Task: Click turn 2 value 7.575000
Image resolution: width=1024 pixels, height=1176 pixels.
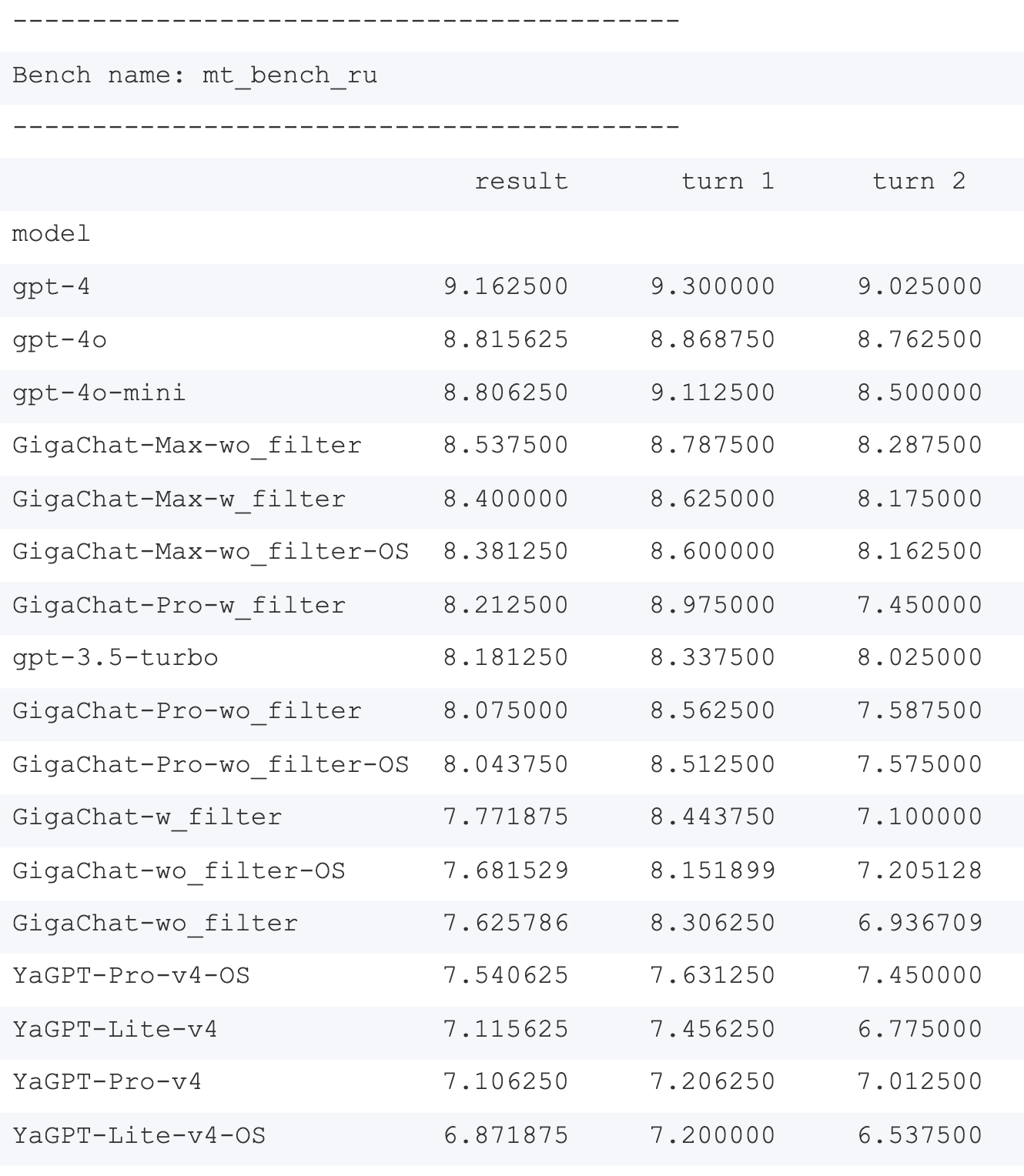Action: point(920,765)
